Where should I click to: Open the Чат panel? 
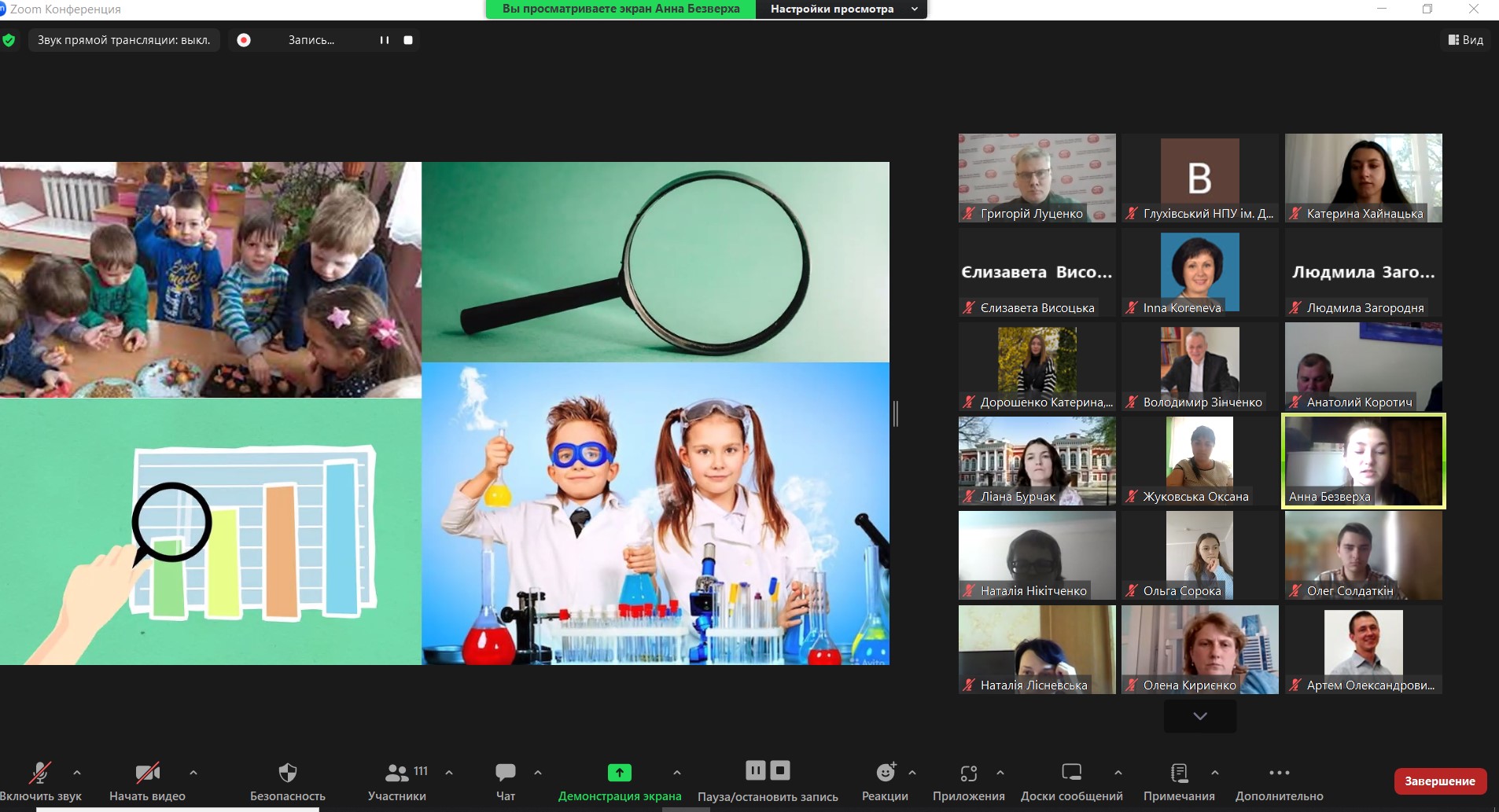[506, 781]
